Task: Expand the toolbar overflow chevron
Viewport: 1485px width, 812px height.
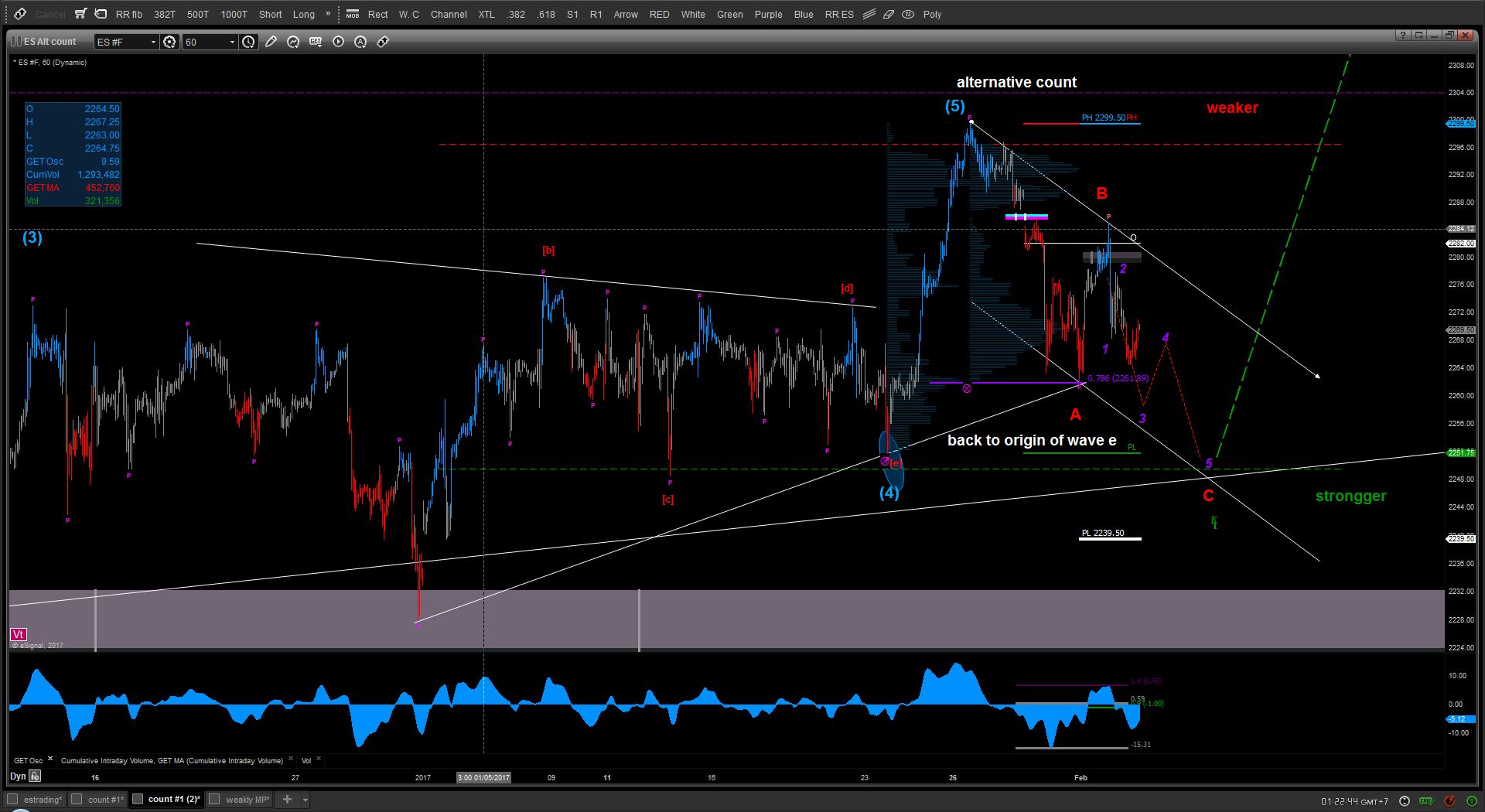Action: pos(328,14)
